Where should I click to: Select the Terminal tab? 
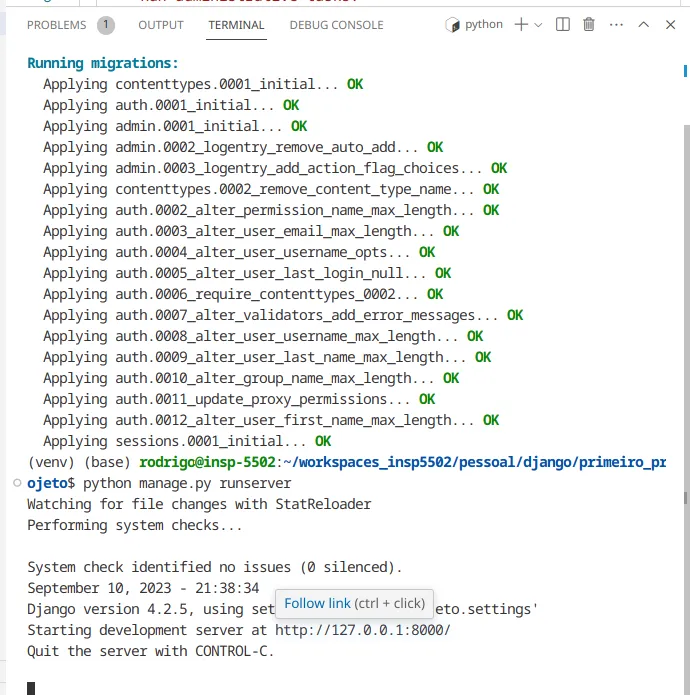pos(236,25)
